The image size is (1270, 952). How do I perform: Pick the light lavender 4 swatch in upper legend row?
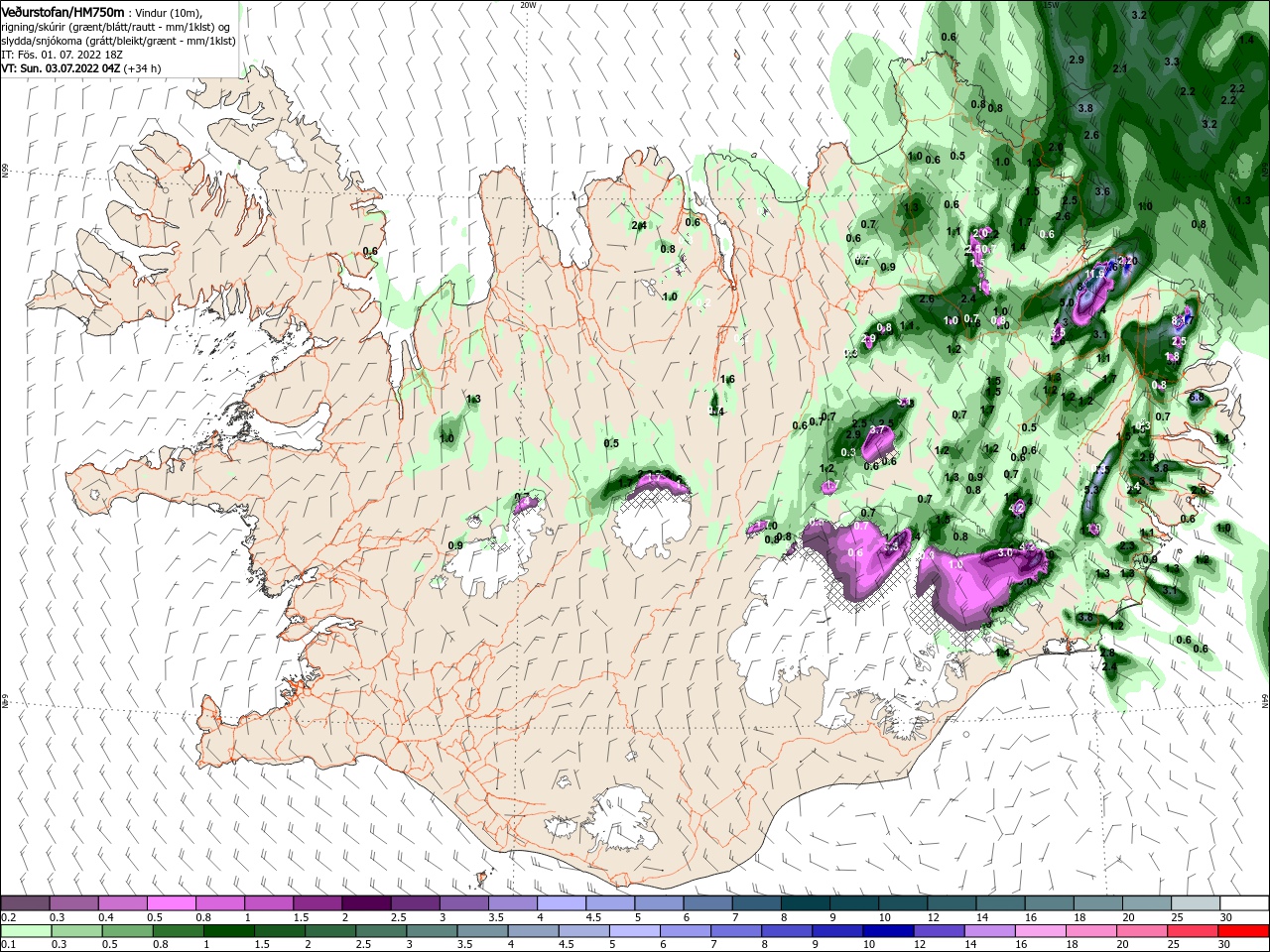(562, 903)
